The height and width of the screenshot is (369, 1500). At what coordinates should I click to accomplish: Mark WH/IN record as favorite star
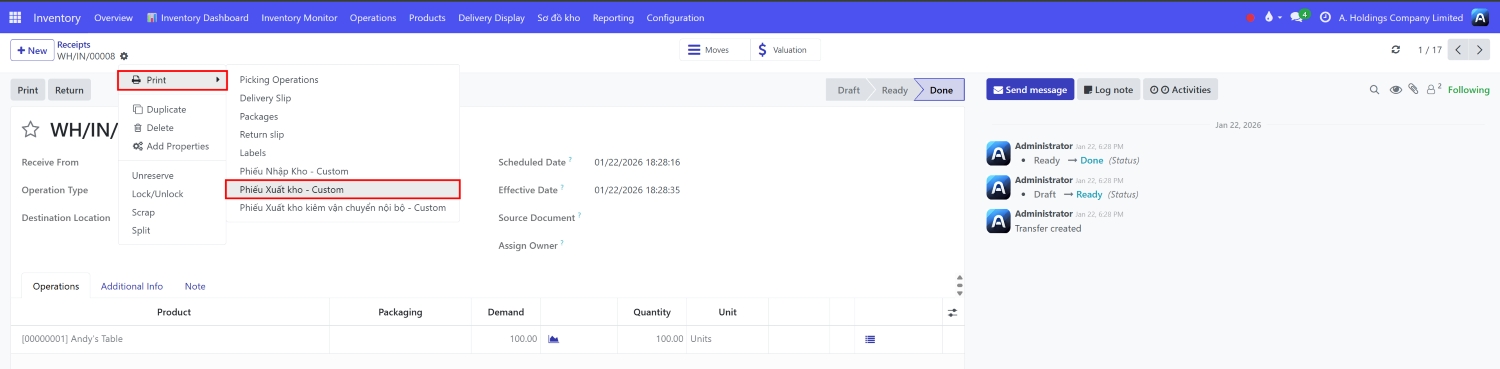tap(31, 129)
